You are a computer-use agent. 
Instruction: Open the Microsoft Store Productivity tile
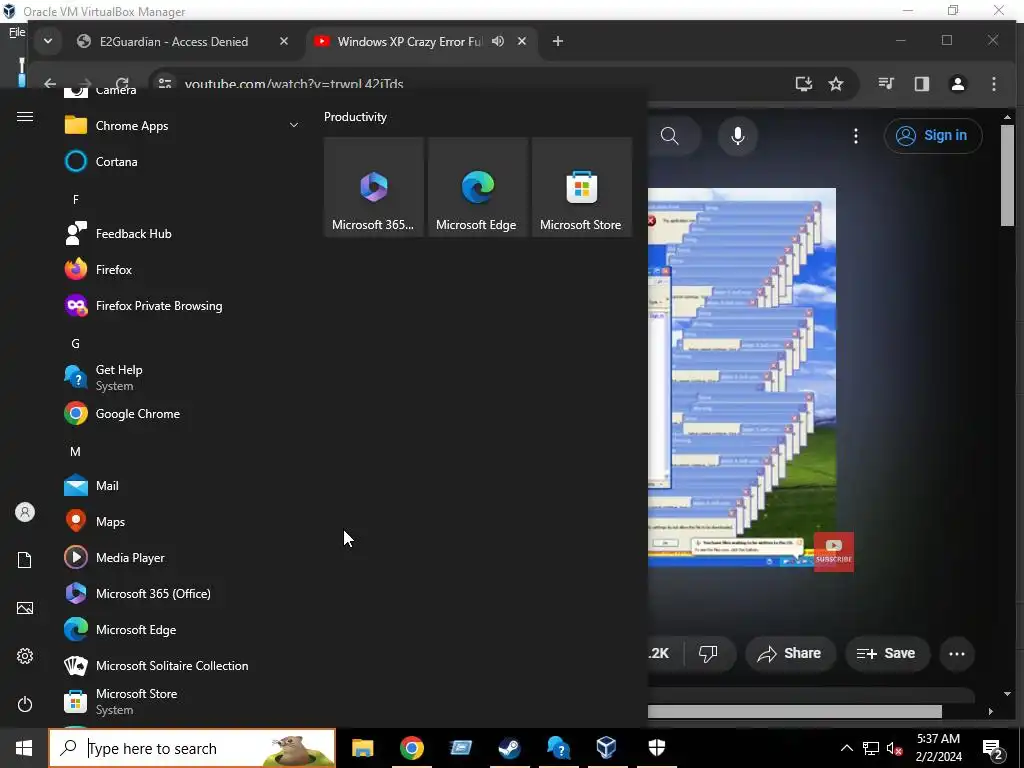pos(581,187)
